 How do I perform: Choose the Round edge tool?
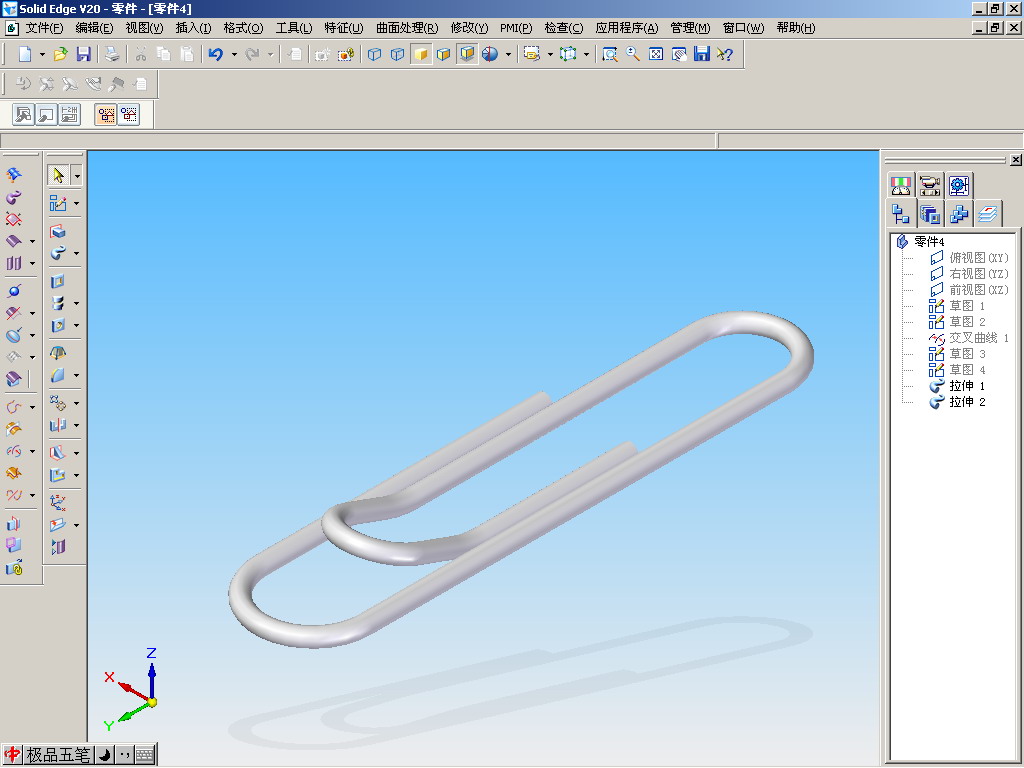58,375
